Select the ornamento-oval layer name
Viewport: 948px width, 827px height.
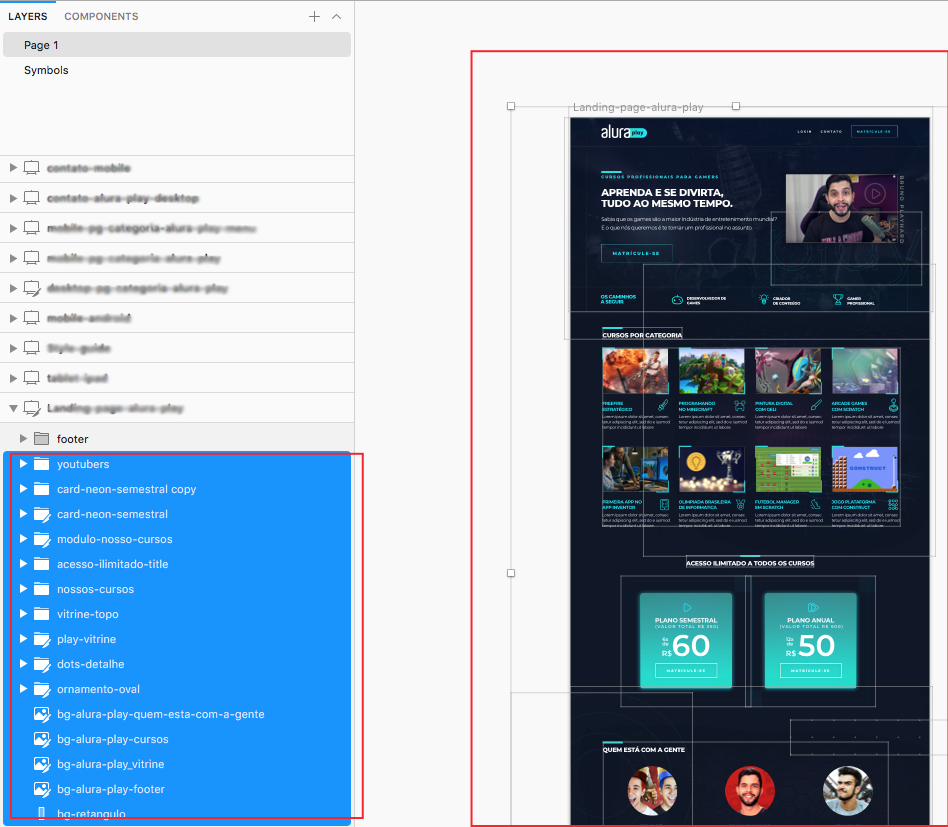pyautogui.click(x=98, y=689)
